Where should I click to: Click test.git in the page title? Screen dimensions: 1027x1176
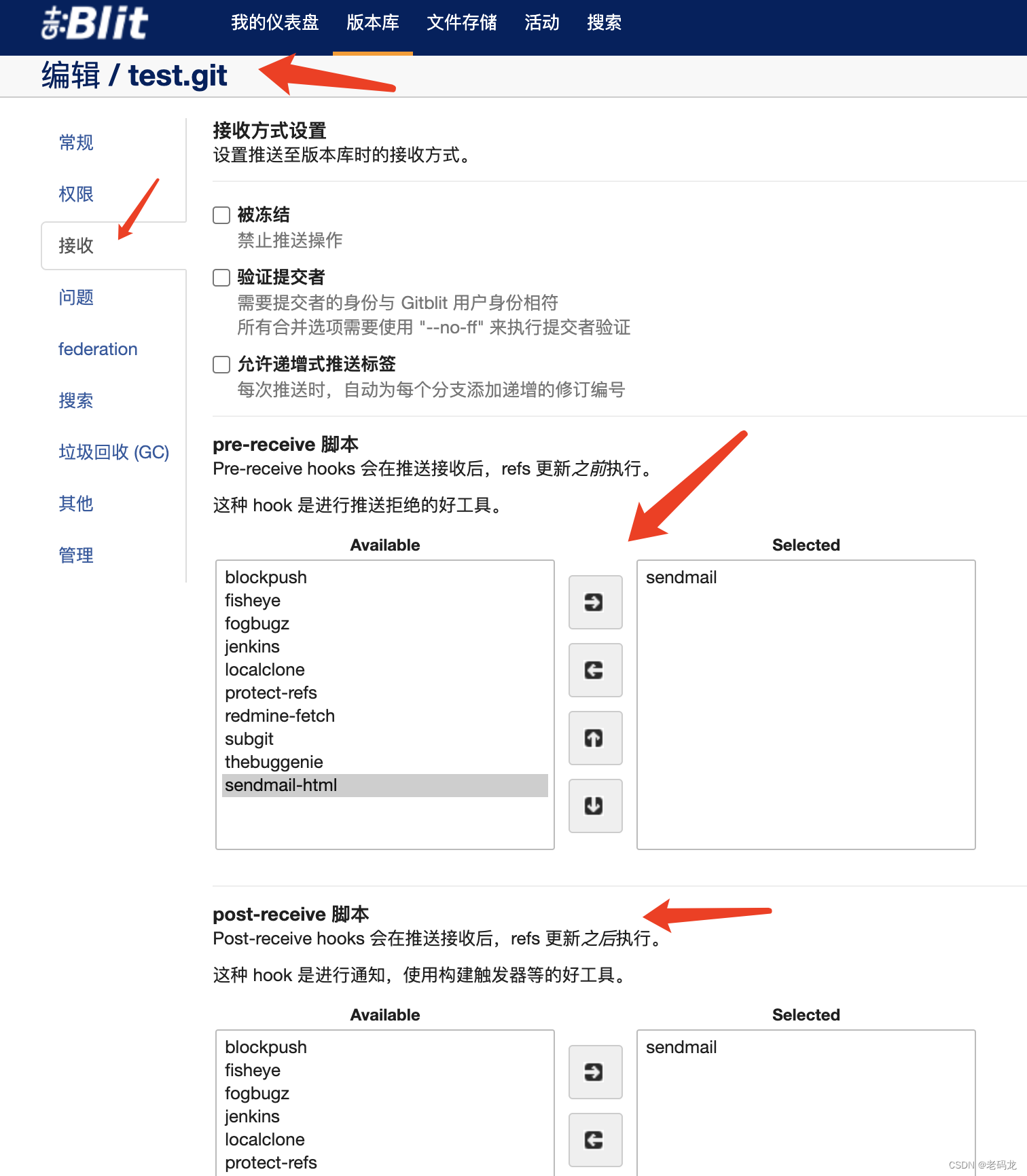[x=178, y=75]
